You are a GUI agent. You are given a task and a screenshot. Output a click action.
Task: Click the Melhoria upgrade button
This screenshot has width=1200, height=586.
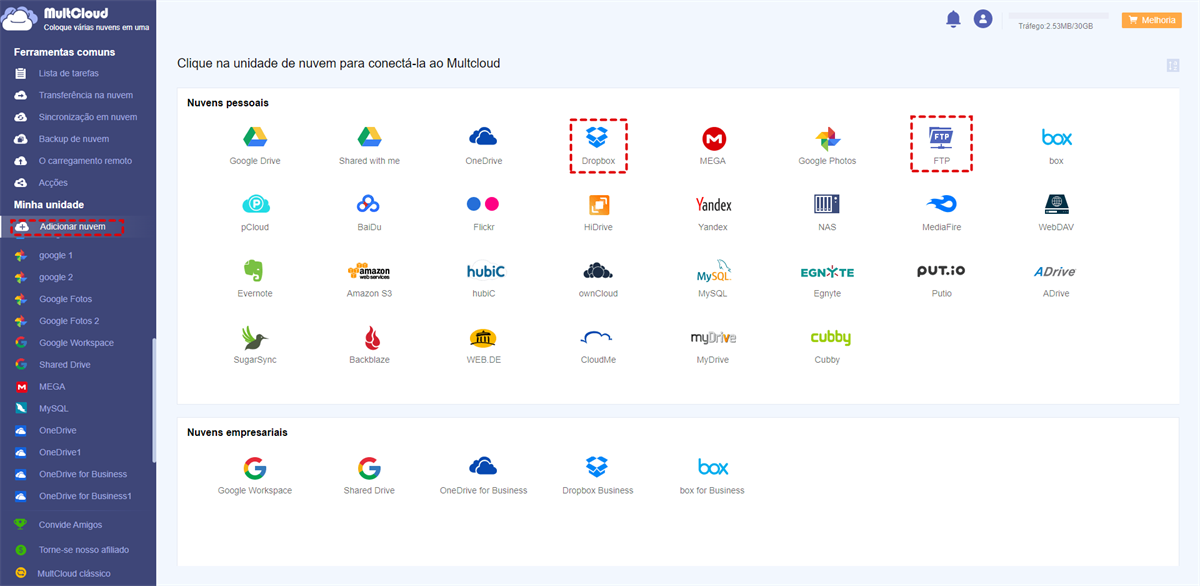point(1152,20)
